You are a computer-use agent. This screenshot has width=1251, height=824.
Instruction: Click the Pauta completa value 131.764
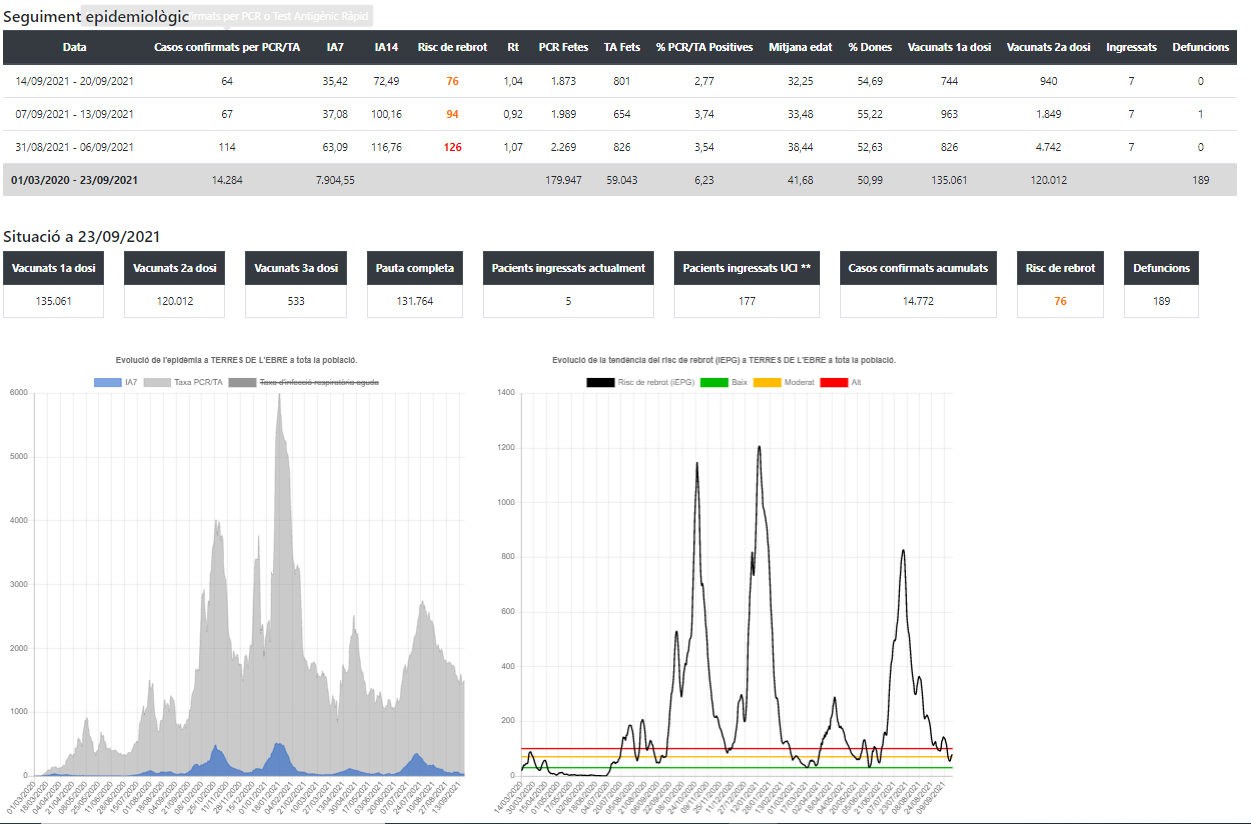click(414, 301)
